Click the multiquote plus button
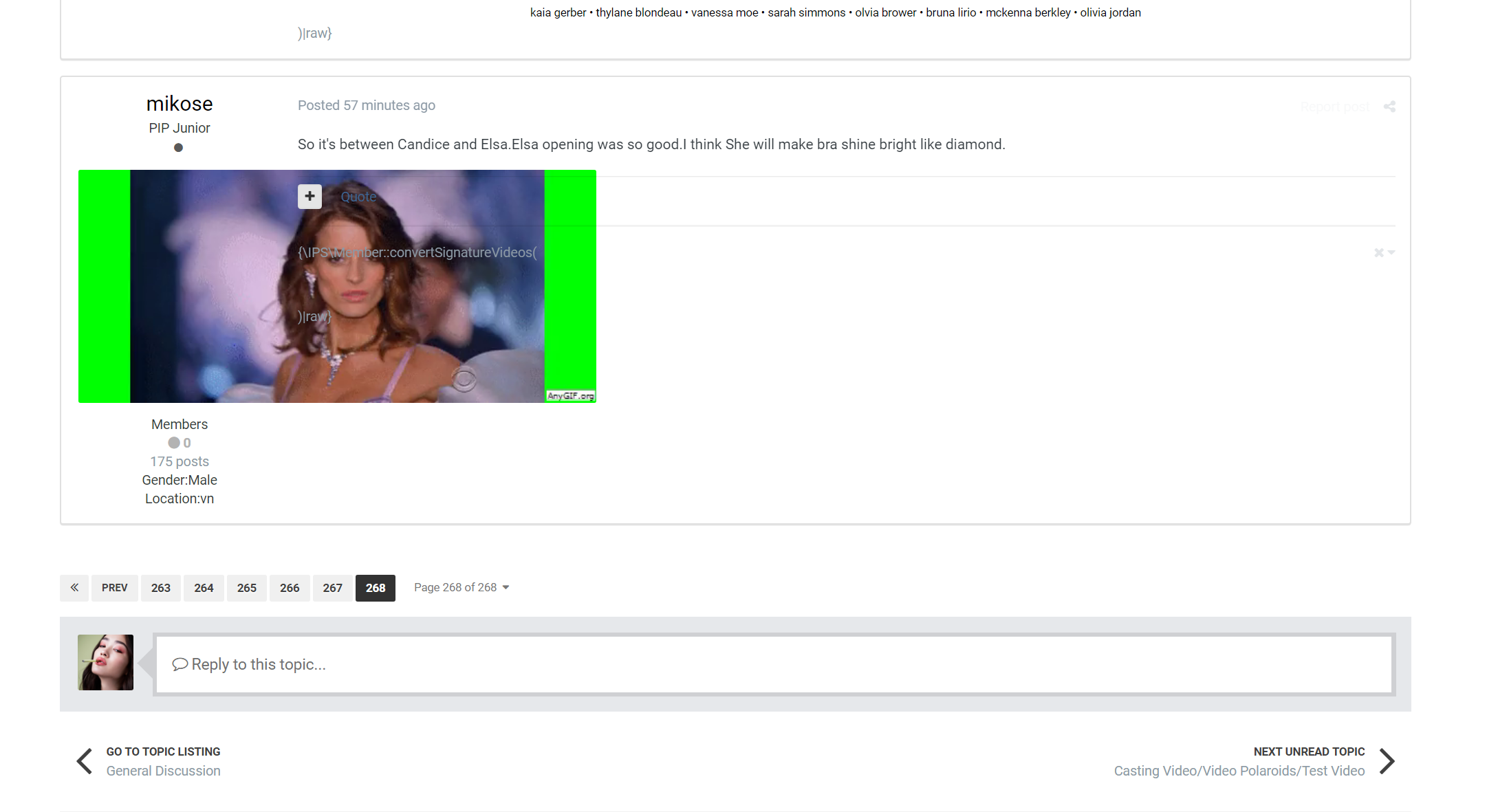1509x812 pixels. point(310,197)
